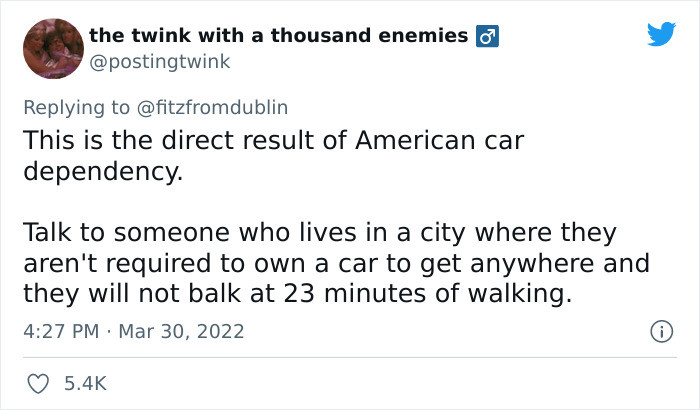Screen dimensions: 700x410
Task: Open the 'the twink with a thousand enemies' display name
Action: point(279,35)
